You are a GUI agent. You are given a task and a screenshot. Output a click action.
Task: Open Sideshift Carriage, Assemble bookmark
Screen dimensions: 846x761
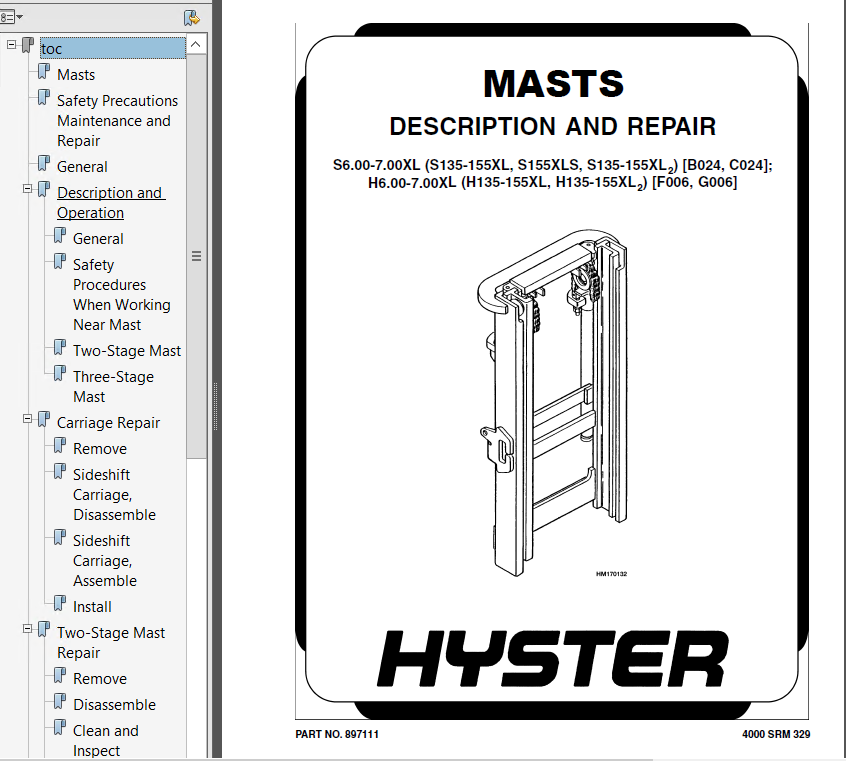tap(105, 561)
